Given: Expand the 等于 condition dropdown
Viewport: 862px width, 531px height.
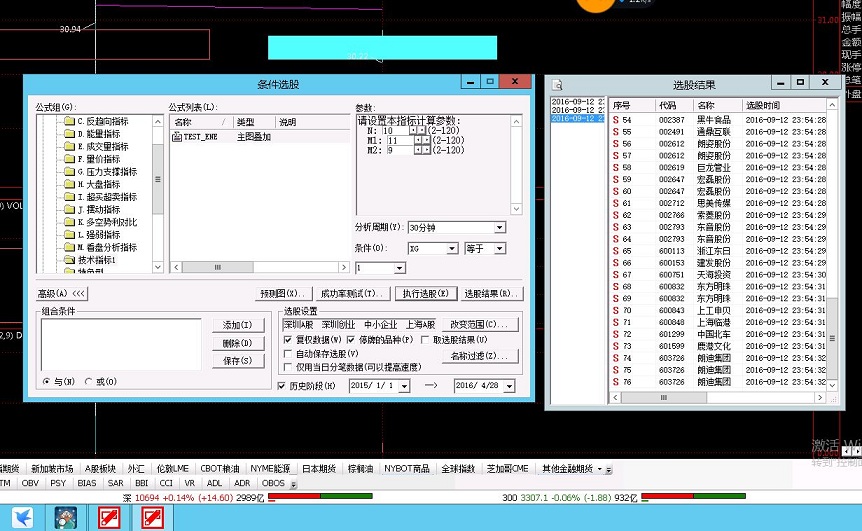Looking at the screenshot, I should 499,248.
